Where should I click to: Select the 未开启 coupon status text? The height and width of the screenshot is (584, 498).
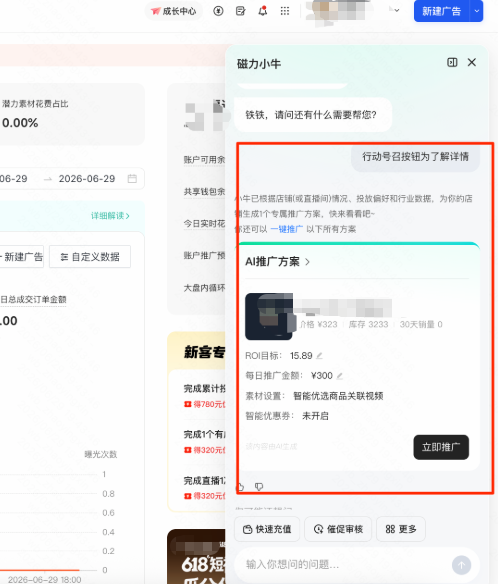[x=315, y=416]
